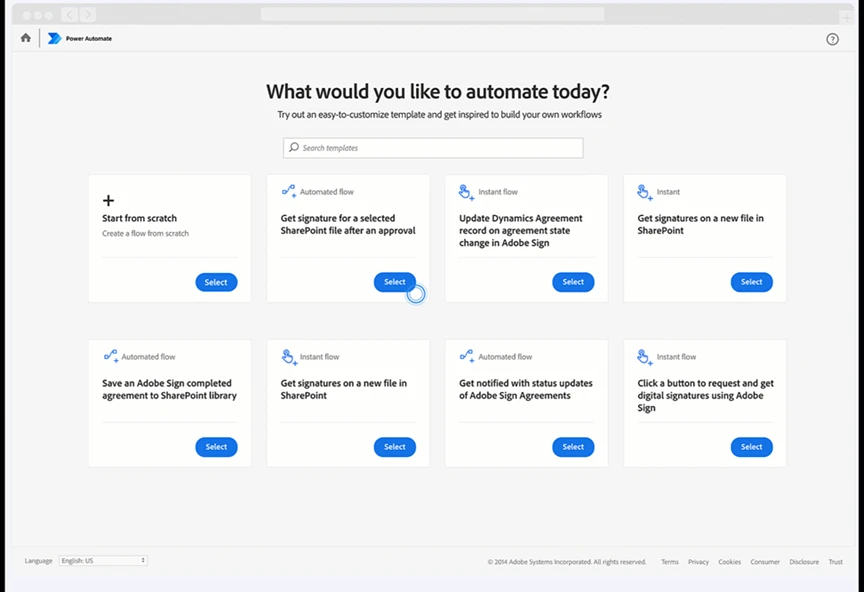Click the Instant icon on the new SharePoint file template
This screenshot has height=592, width=864.
point(643,191)
